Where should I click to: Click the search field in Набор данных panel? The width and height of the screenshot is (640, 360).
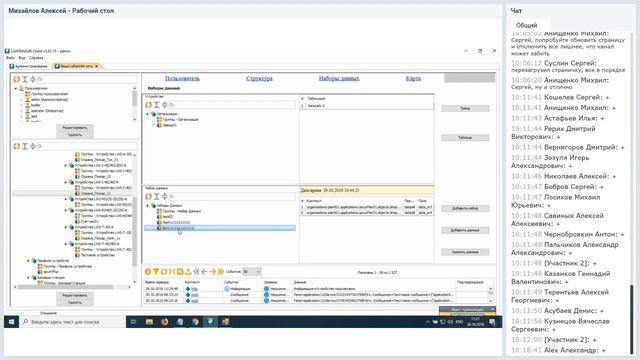[232, 196]
